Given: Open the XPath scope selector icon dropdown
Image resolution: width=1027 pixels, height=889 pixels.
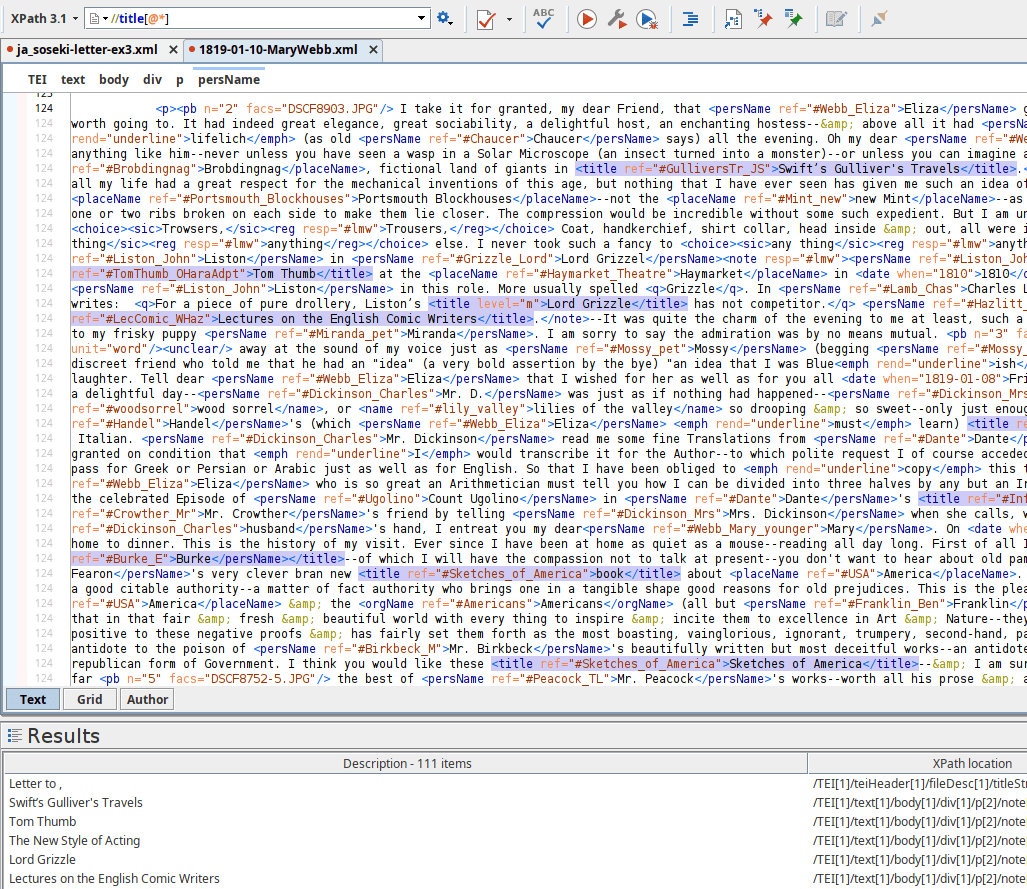Looking at the screenshot, I should [x=98, y=18].
